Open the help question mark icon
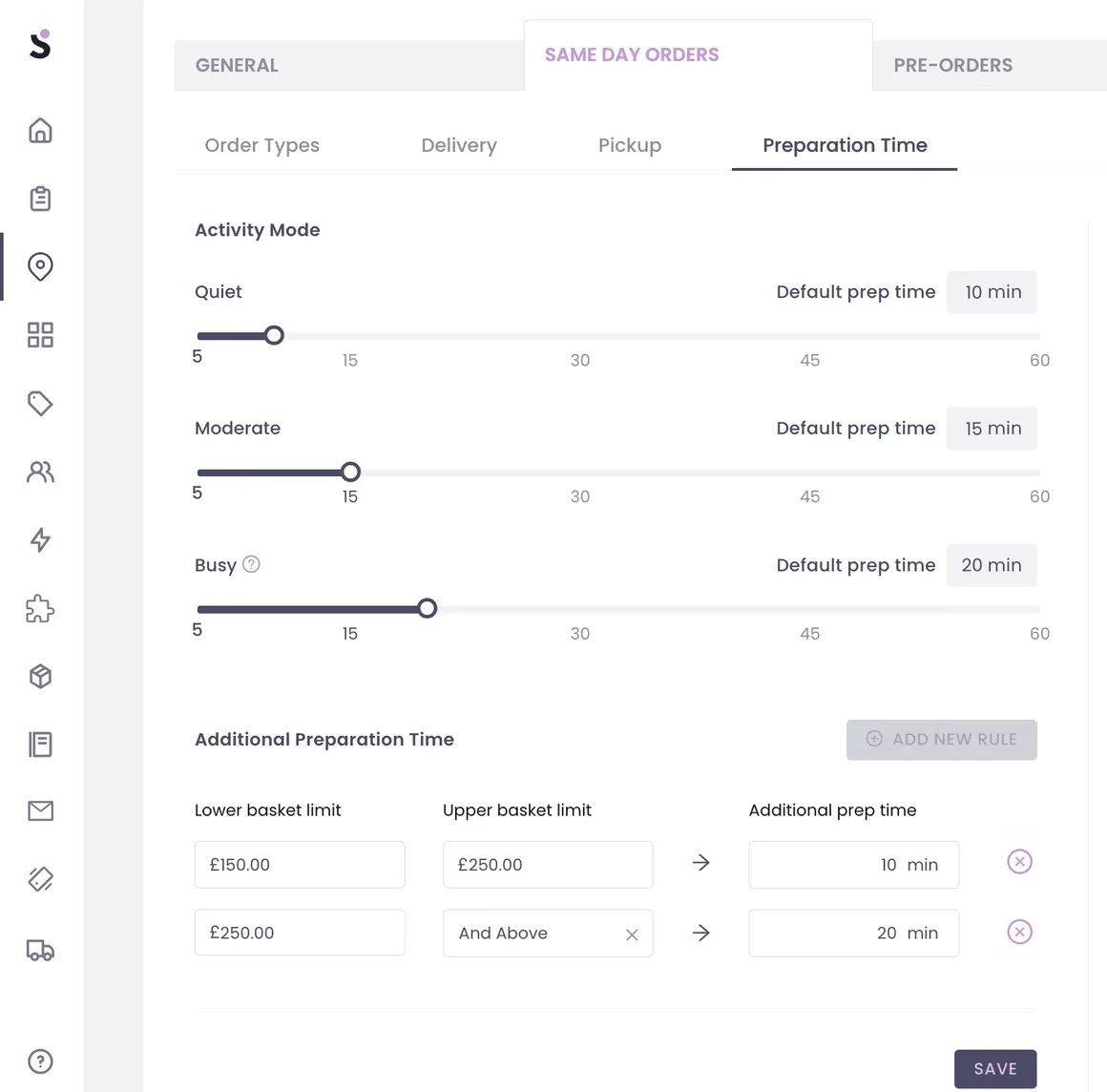The width and height of the screenshot is (1107, 1092). [x=40, y=1060]
